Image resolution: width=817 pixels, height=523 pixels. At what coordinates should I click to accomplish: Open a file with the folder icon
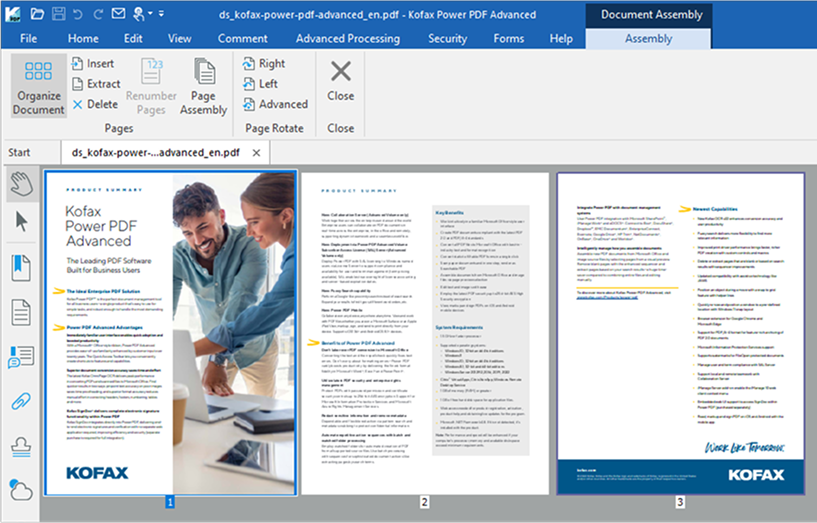pyautogui.click(x=37, y=14)
